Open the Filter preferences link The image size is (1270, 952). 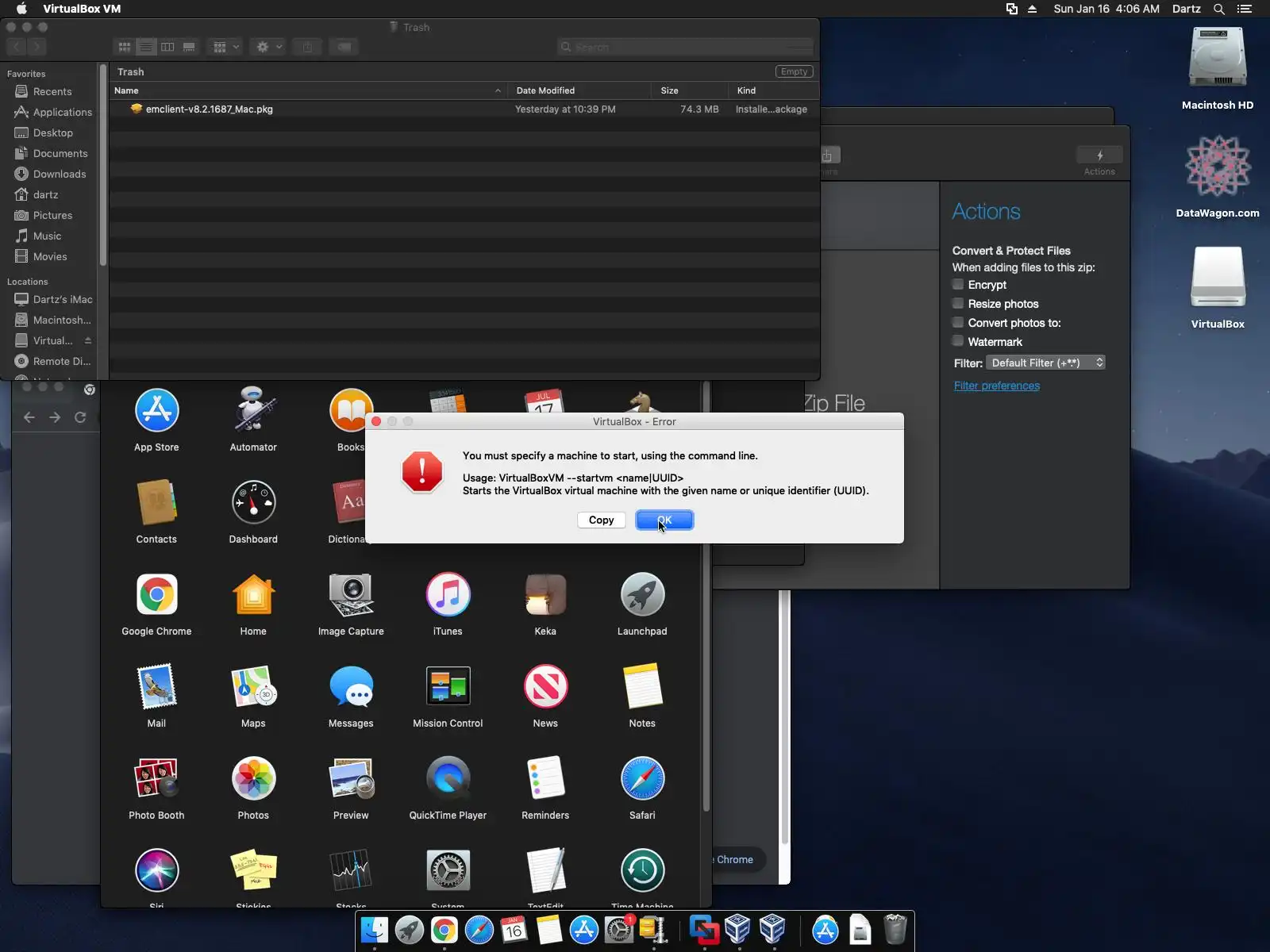coord(996,386)
